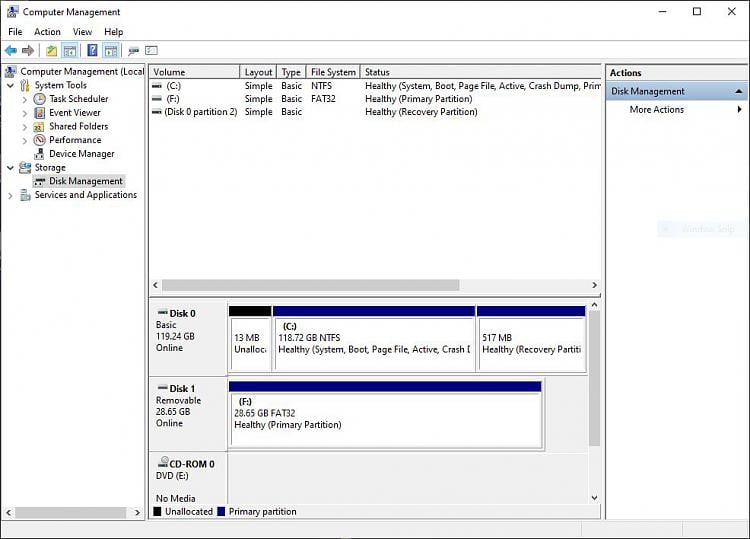Click the Event Viewer icon
750x539 pixels.
(x=40, y=113)
